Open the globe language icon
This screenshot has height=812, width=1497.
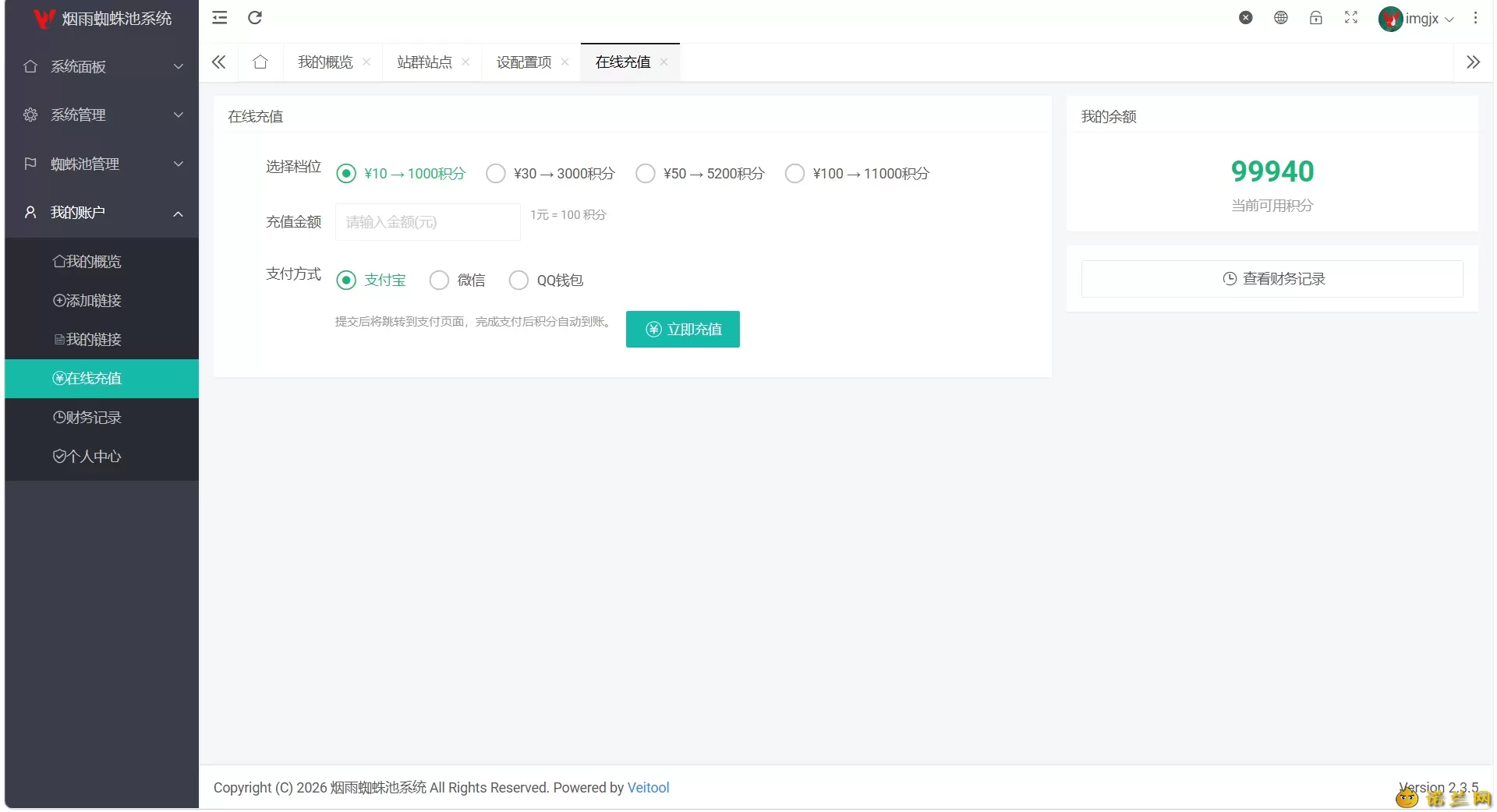tap(1281, 18)
